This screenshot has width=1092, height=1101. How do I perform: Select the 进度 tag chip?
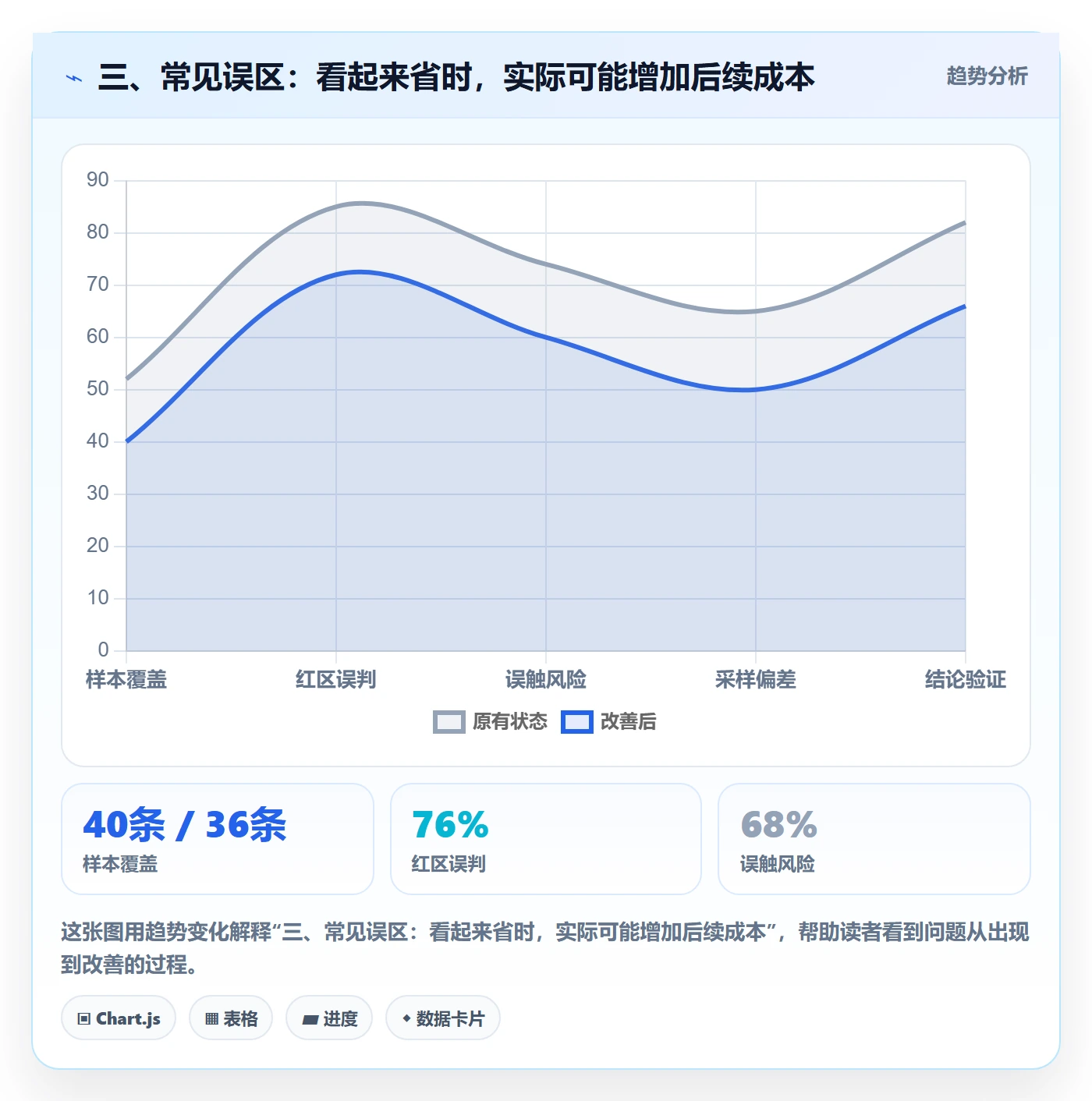tap(329, 1018)
